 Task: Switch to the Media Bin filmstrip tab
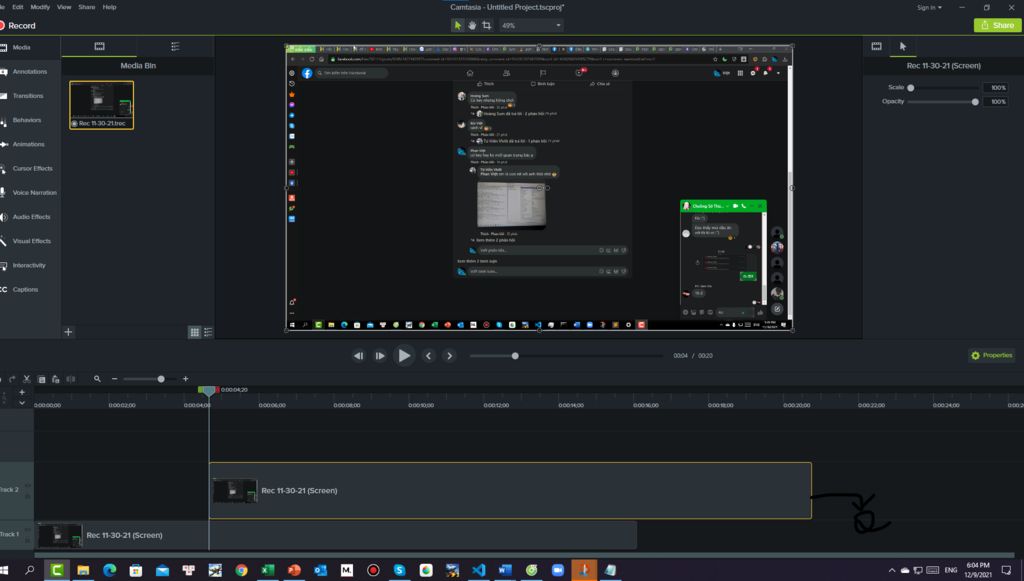click(99, 46)
